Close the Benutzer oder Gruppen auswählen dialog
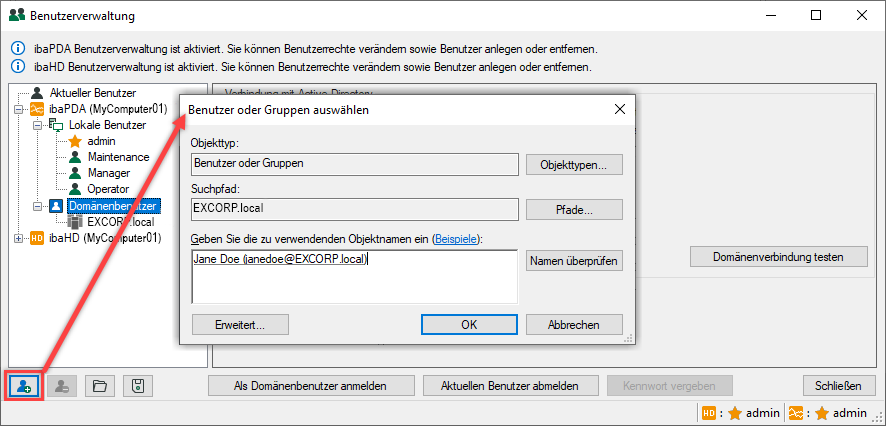 [619, 108]
